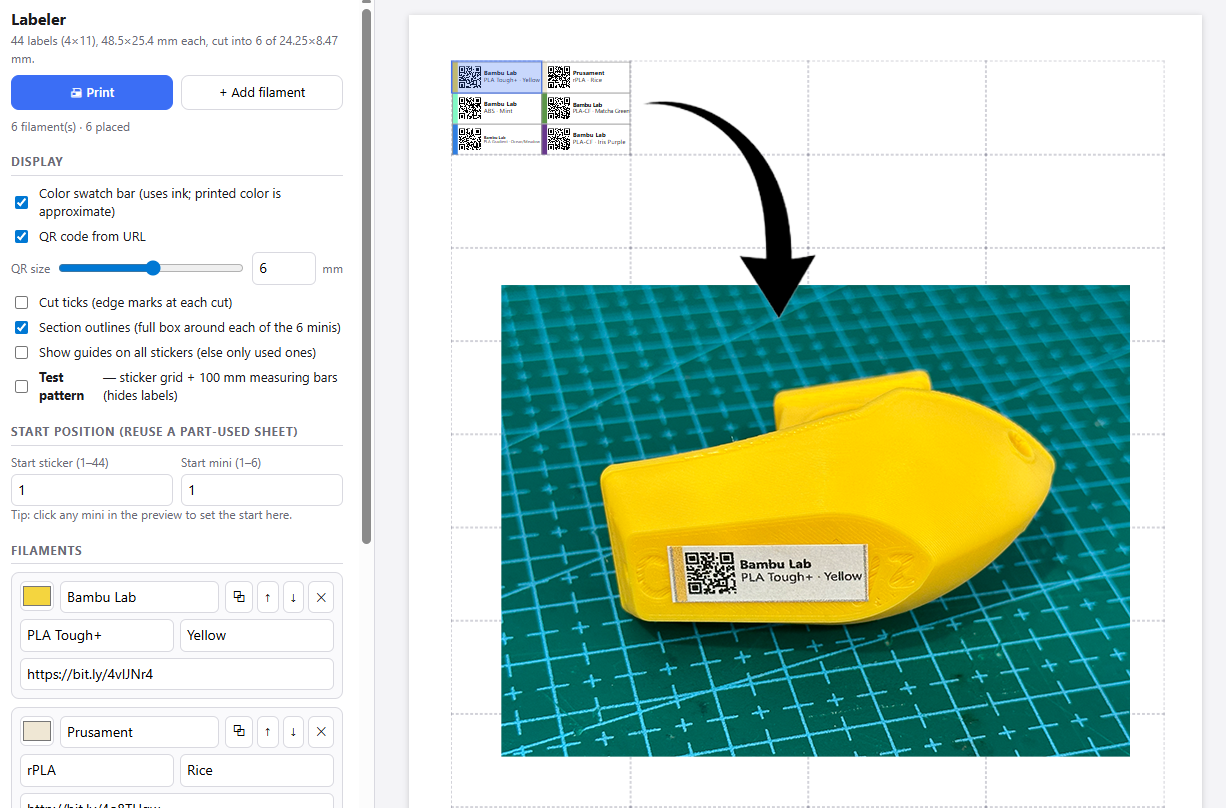The image size is (1226, 808).
Task: Click the Bambu Lab brand name field
Action: click(x=139, y=597)
